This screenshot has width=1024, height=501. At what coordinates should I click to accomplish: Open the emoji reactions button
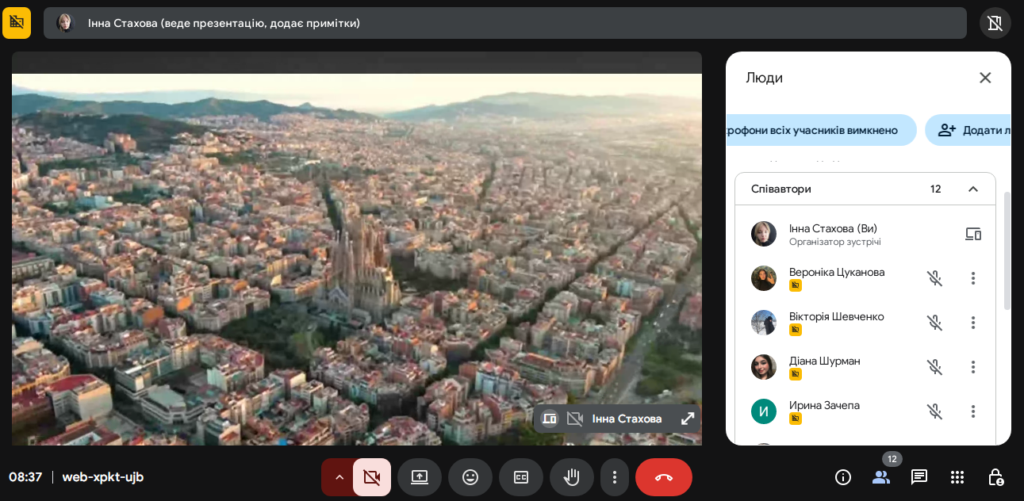click(470, 477)
